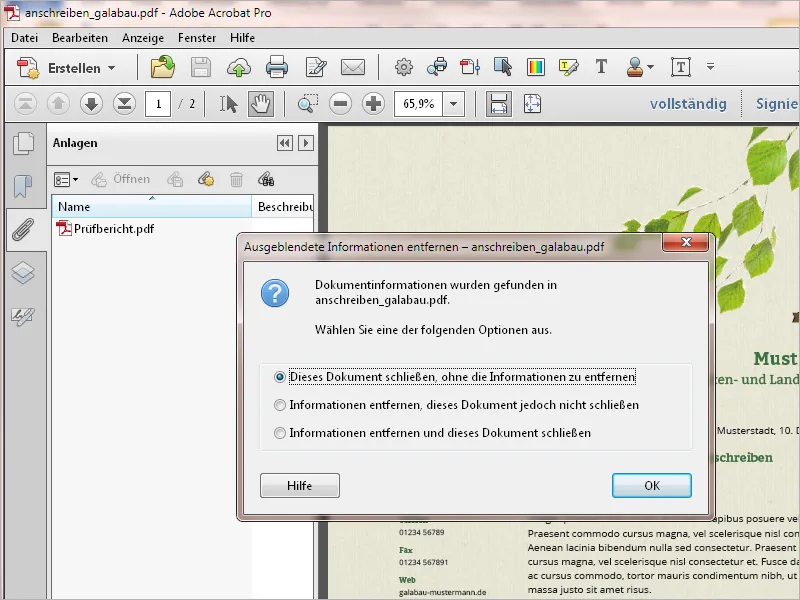Click the stamp tool icon
The width and height of the screenshot is (800, 600).
pyautogui.click(x=635, y=67)
